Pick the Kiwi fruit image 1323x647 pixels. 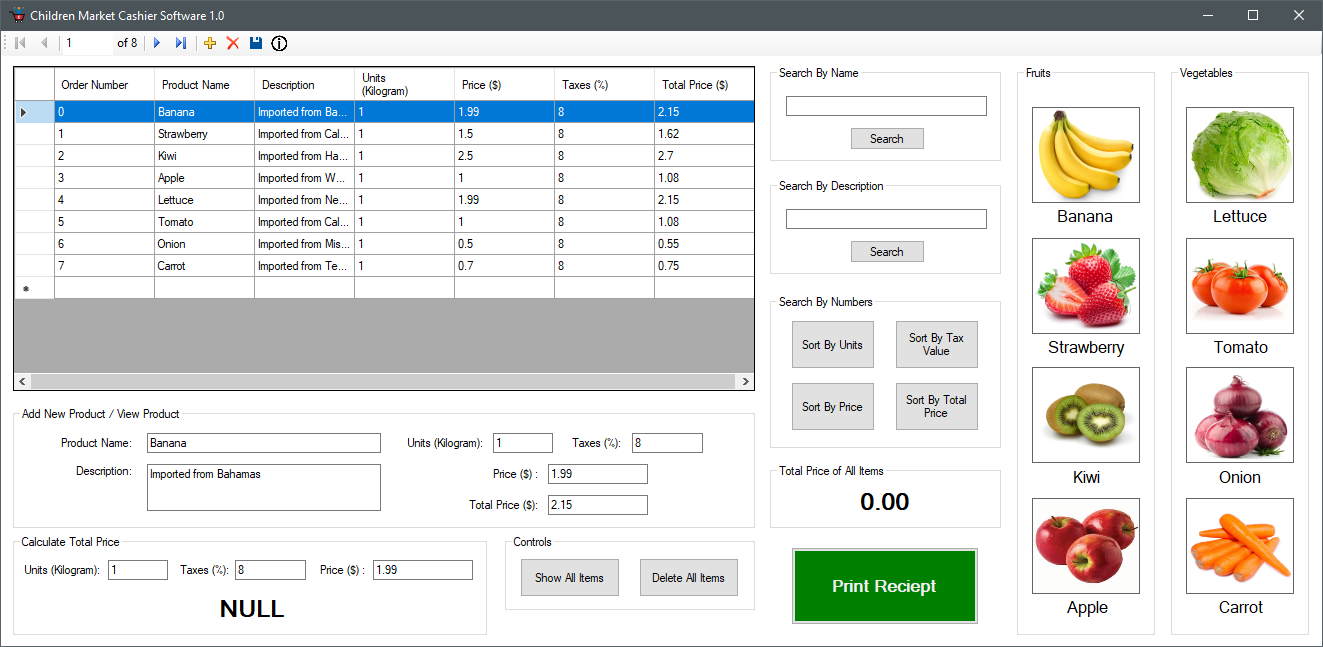[x=1086, y=415]
